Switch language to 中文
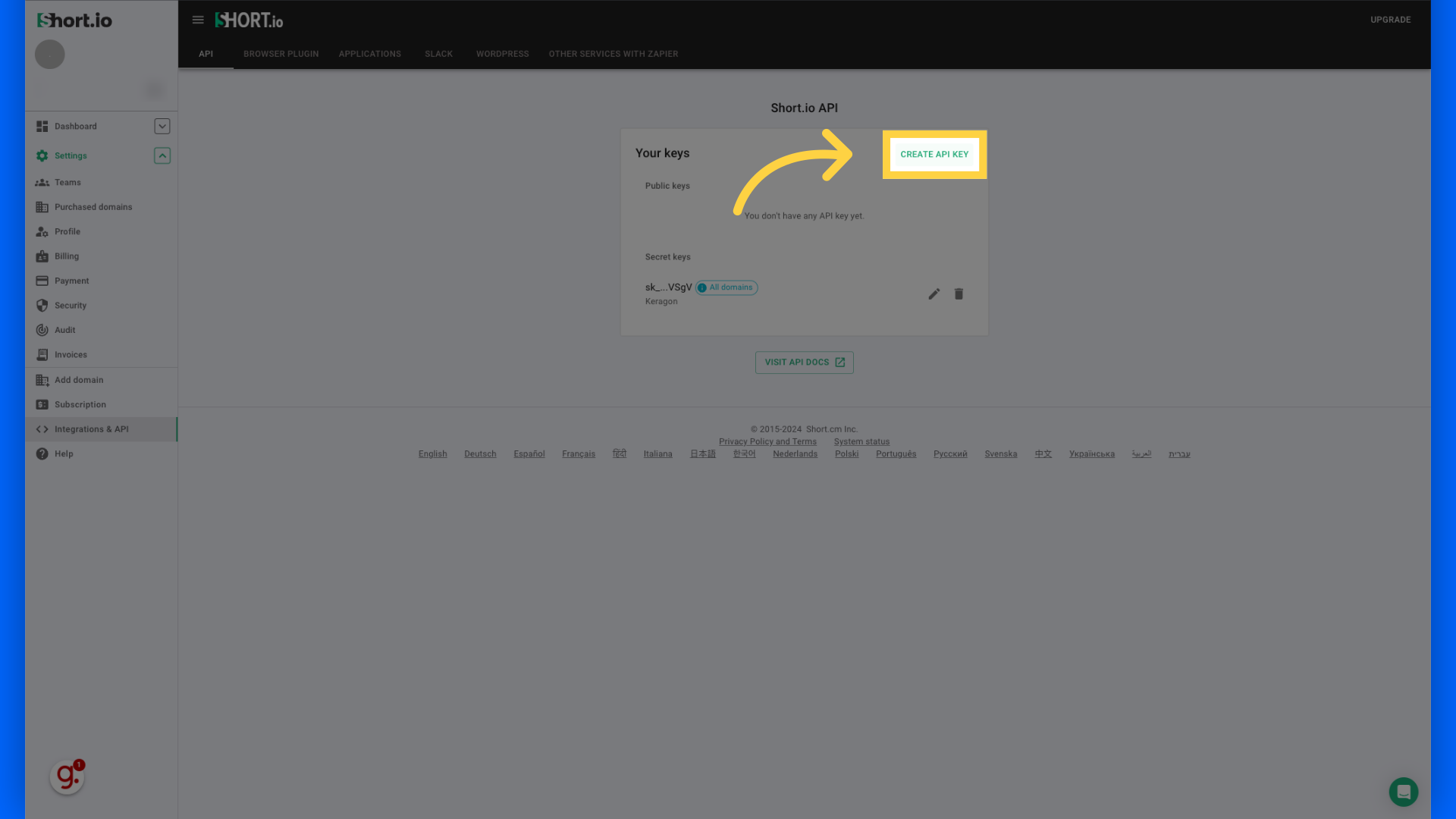The height and width of the screenshot is (819, 1456). tap(1043, 454)
